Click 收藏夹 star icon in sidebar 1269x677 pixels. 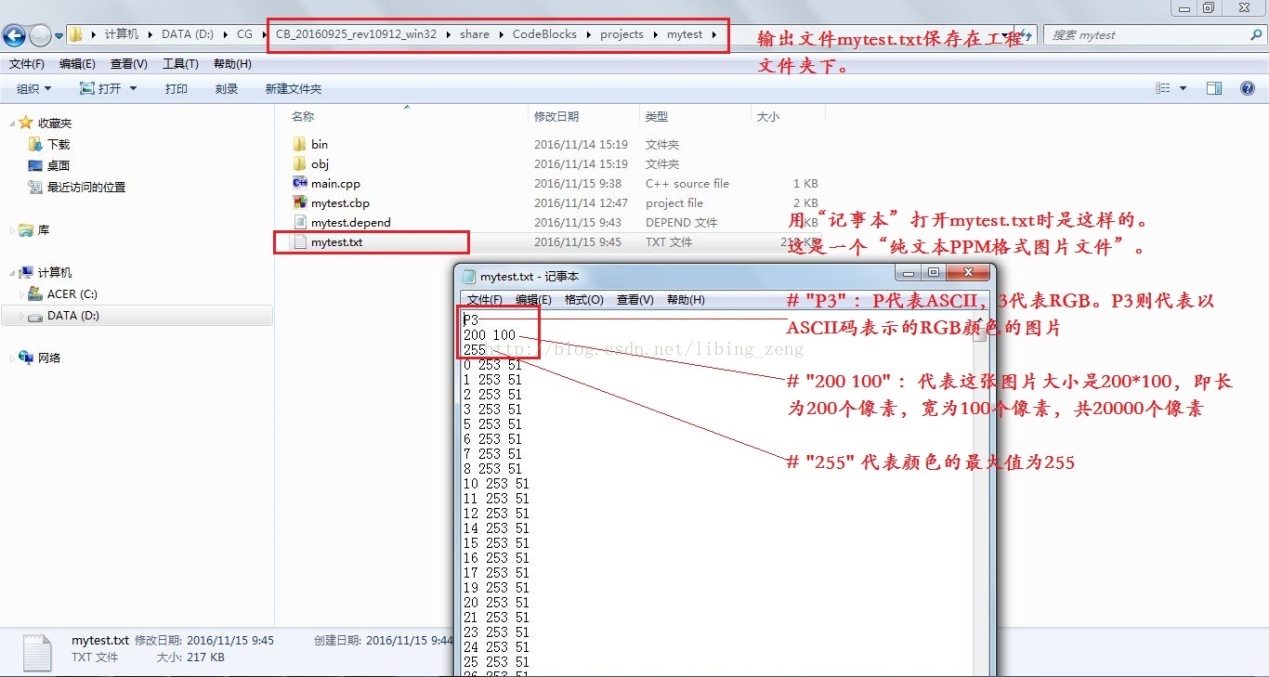point(26,123)
